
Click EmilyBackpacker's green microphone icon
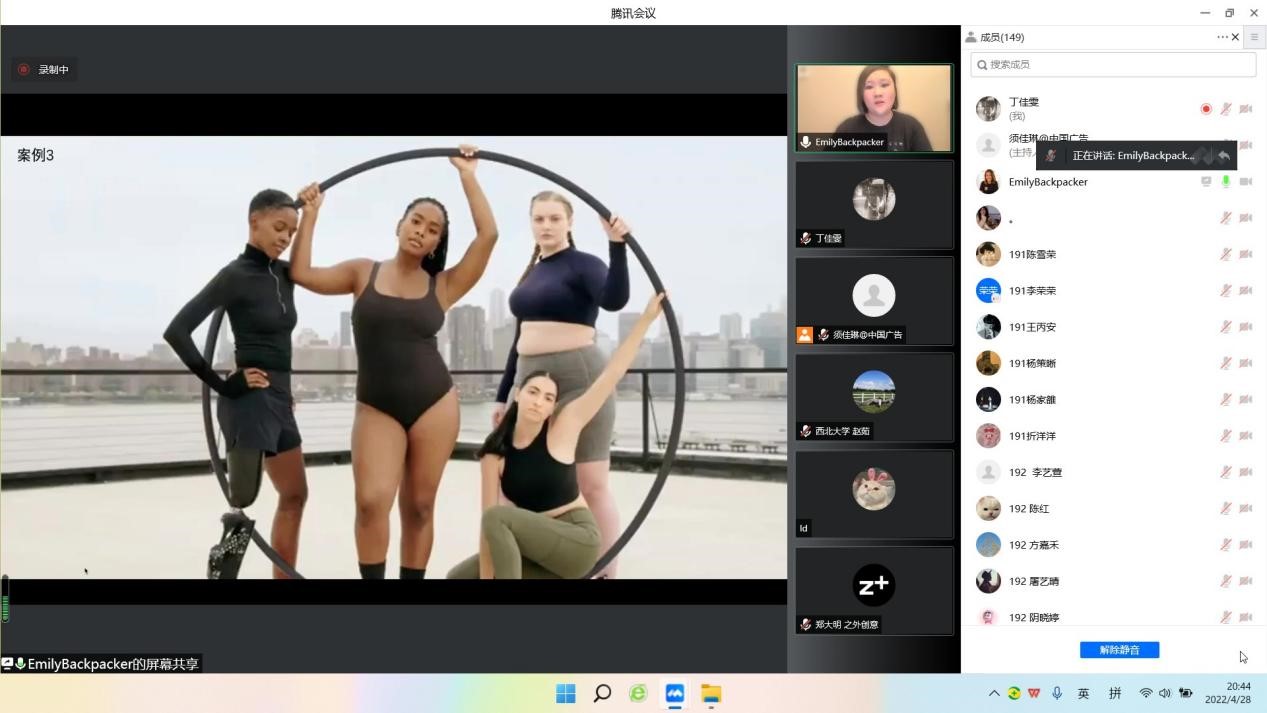pyautogui.click(x=1226, y=182)
